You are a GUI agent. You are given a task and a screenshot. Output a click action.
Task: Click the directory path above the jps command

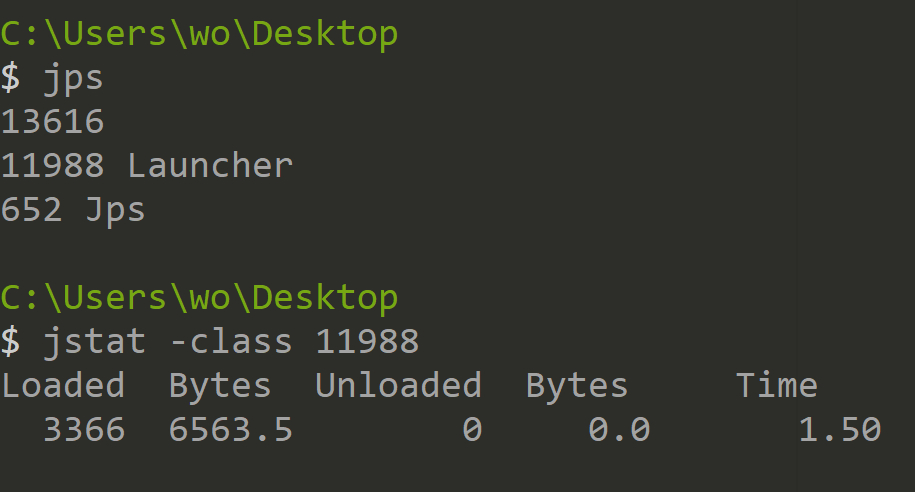(199, 33)
